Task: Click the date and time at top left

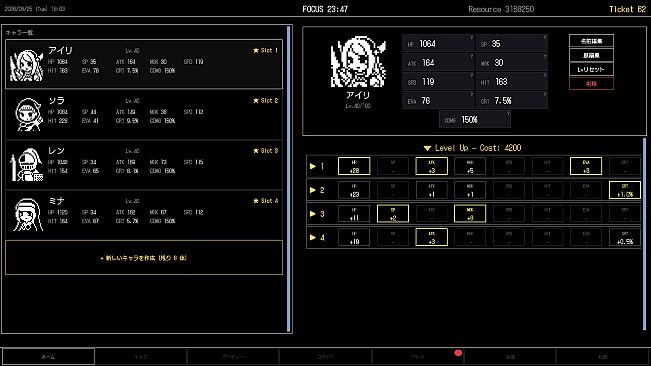Action: [x=34, y=9]
